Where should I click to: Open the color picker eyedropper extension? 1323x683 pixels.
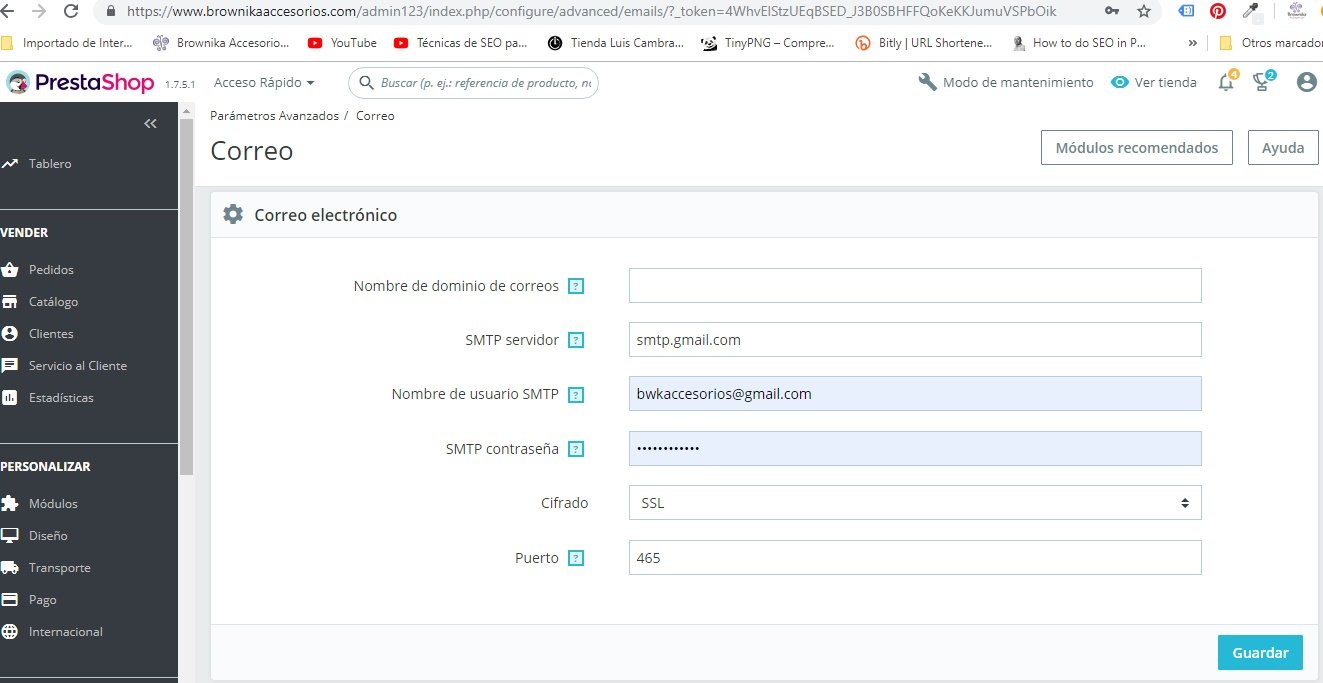point(1250,11)
